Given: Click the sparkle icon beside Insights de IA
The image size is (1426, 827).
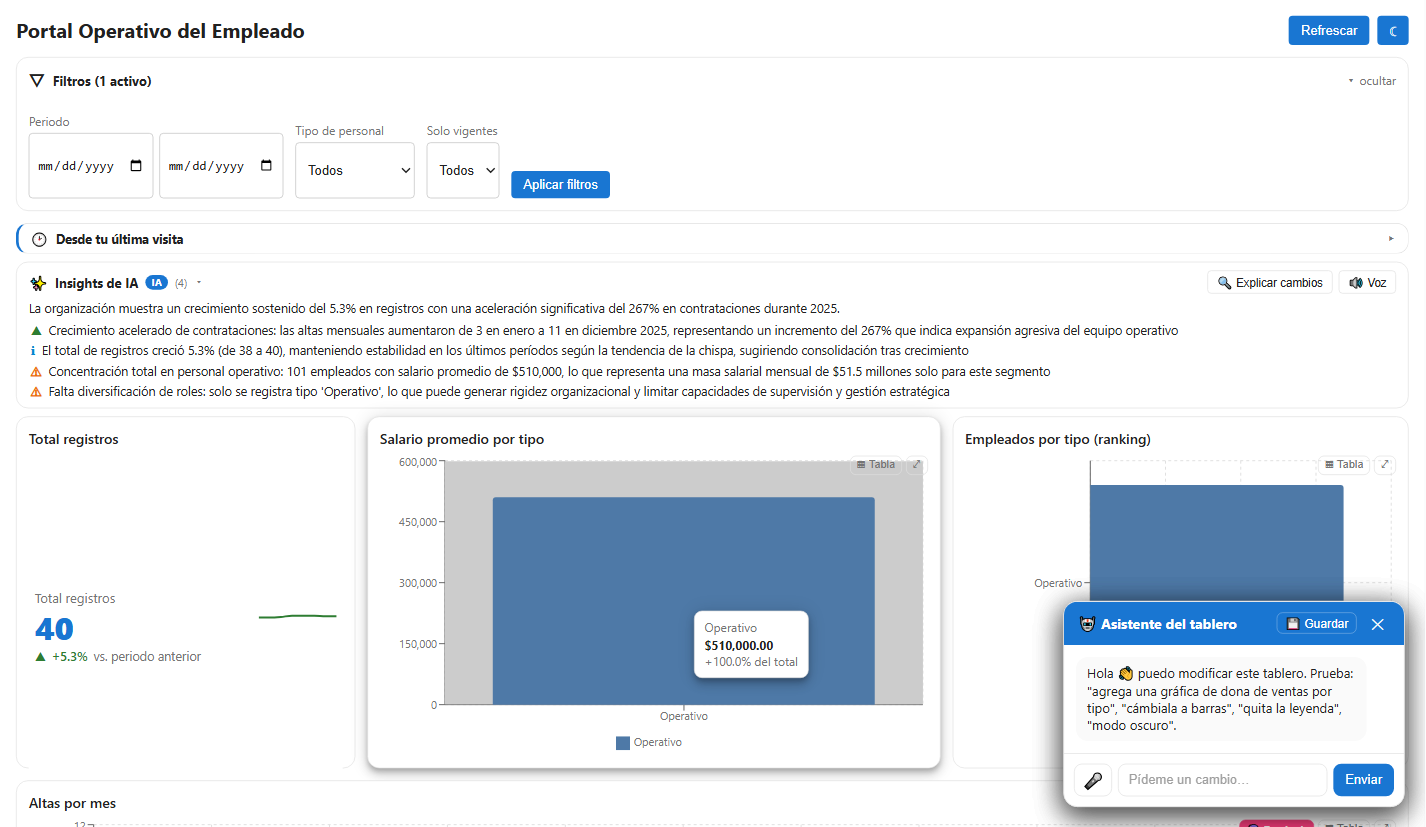Looking at the screenshot, I should tap(39, 283).
